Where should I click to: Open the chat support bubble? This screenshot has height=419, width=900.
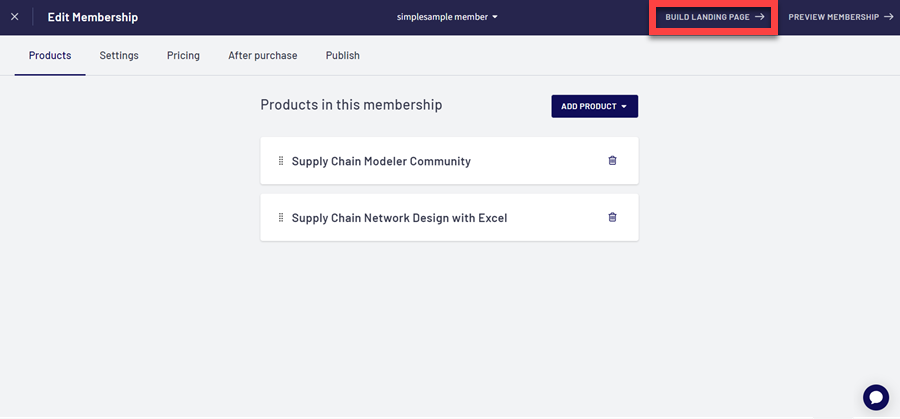click(876, 397)
